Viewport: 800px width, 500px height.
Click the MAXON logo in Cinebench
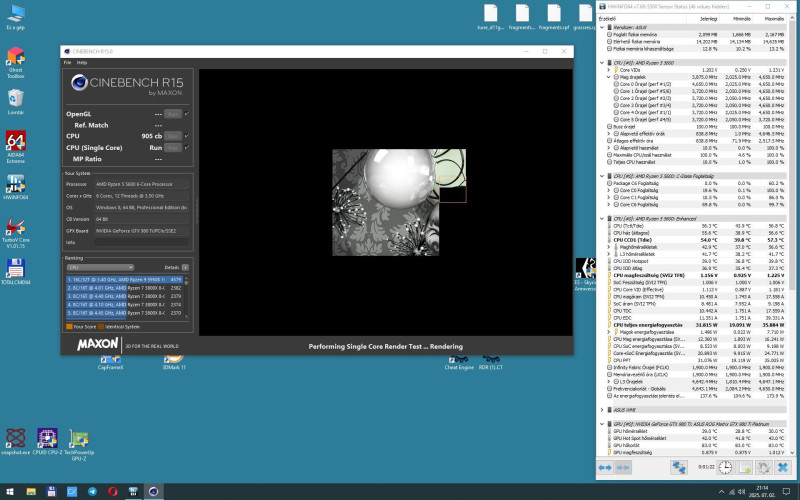coord(97,344)
